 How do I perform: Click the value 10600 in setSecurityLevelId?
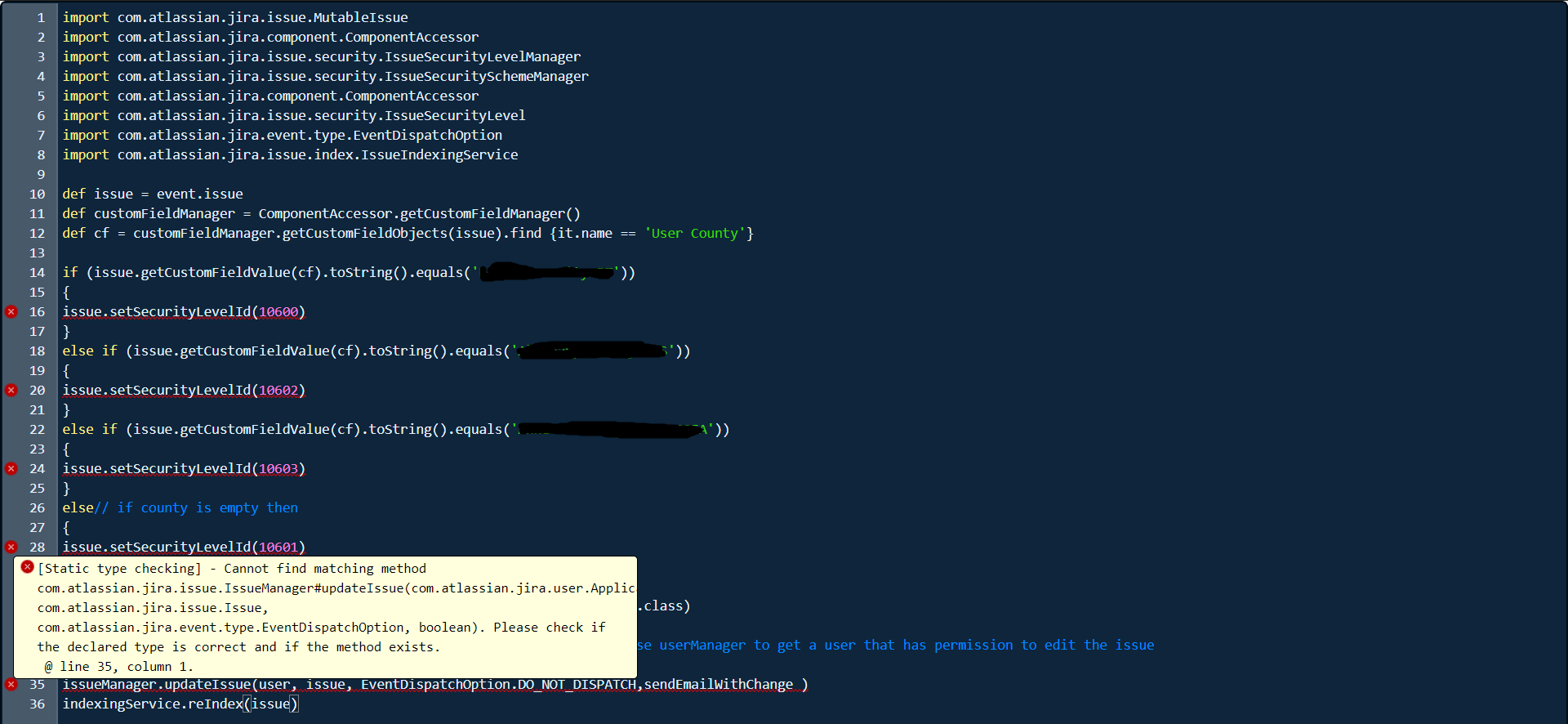(x=278, y=311)
